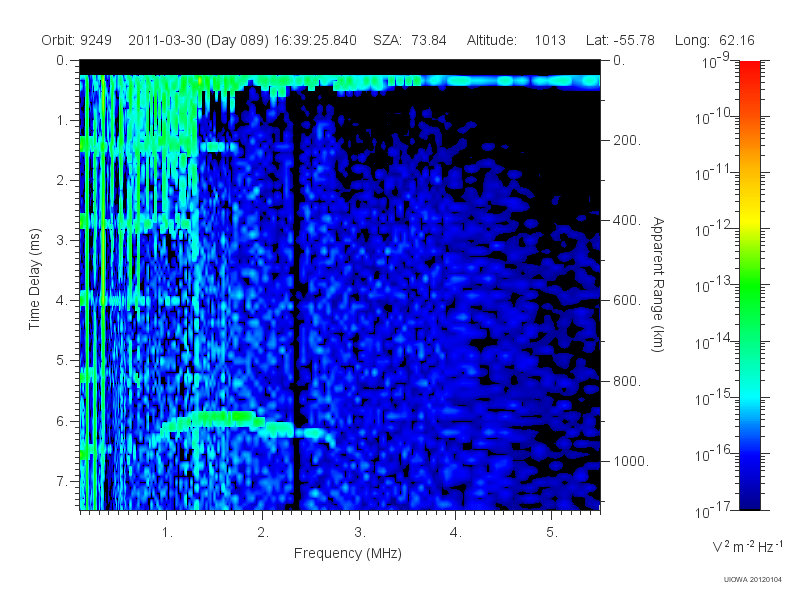
Task: Click the 200. apparent range tick label
Action: (627, 140)
